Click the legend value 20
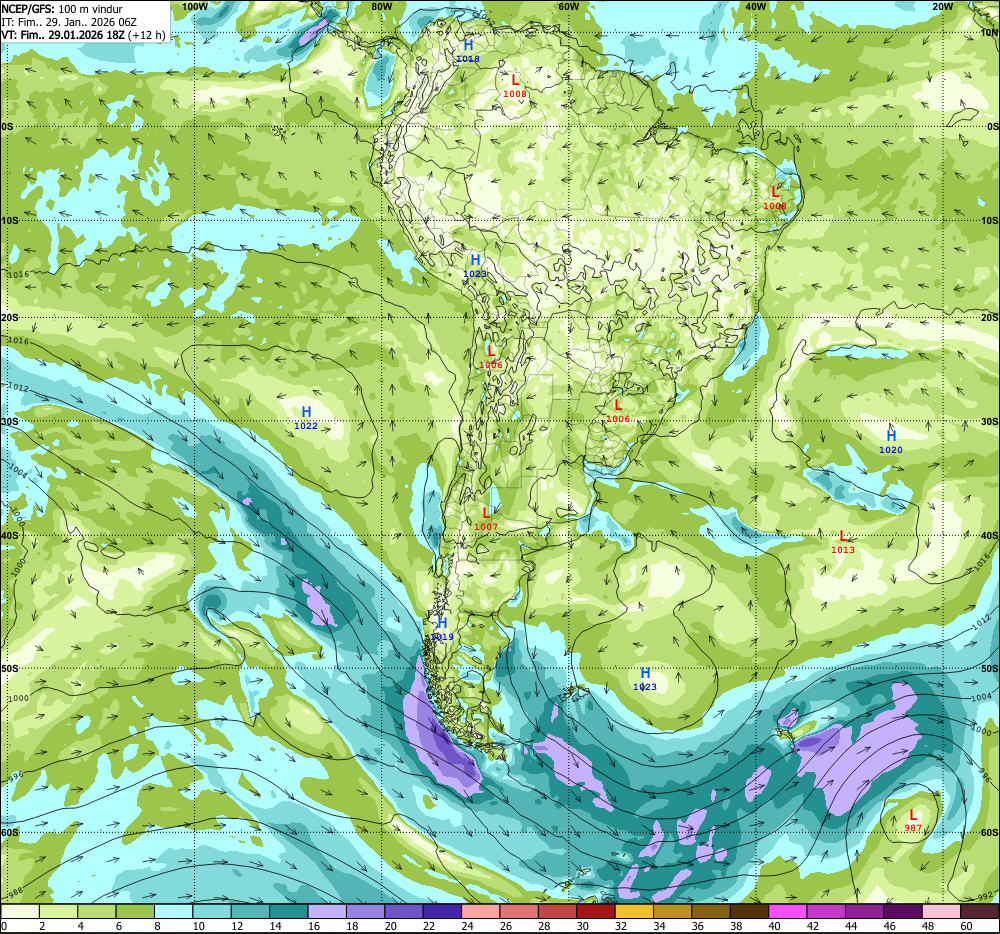This screenshot has height=934, width=1000. (x=391, y=926)
